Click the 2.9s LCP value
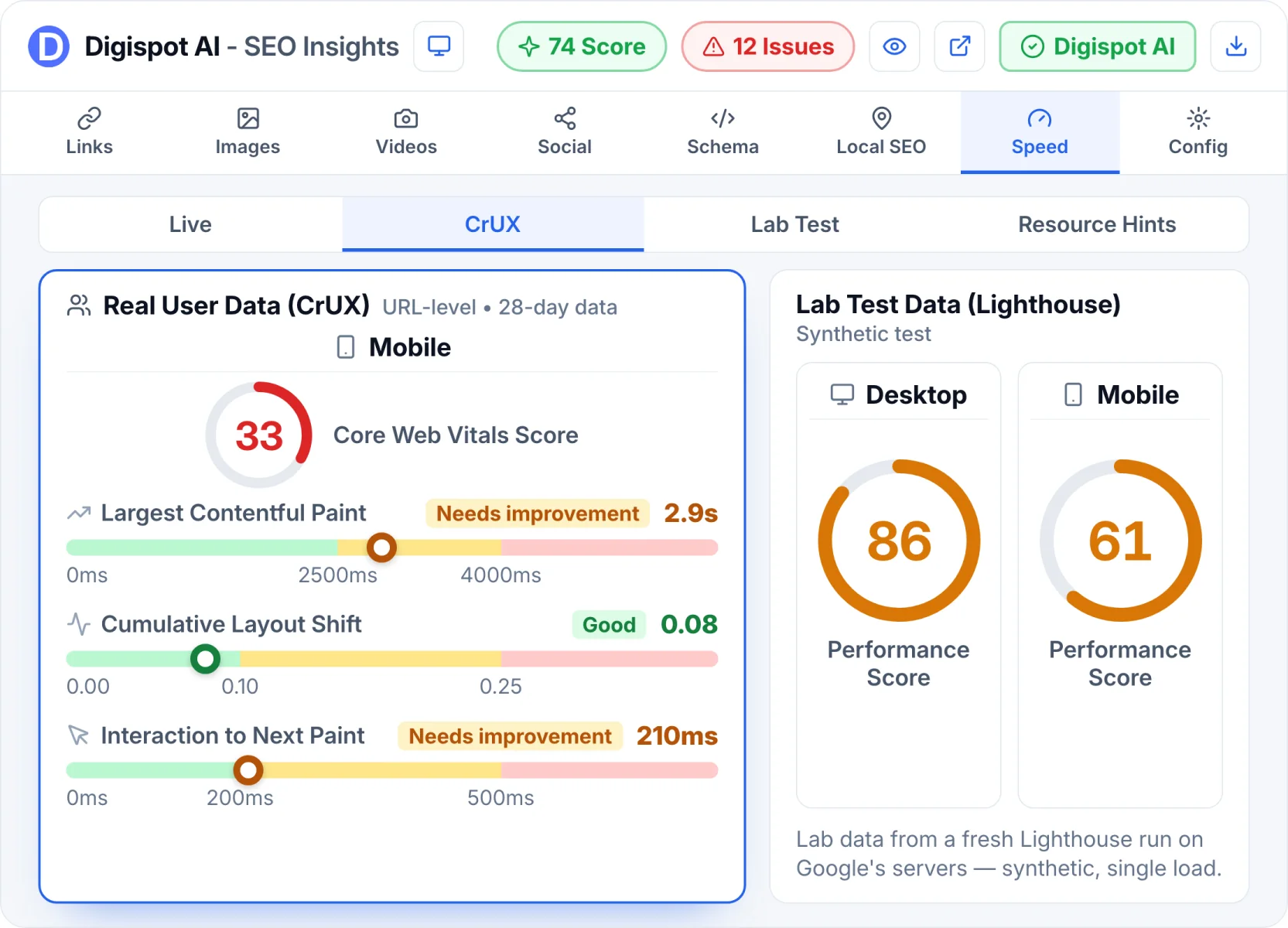This screenshot has width=1288, height=928. 691,513
